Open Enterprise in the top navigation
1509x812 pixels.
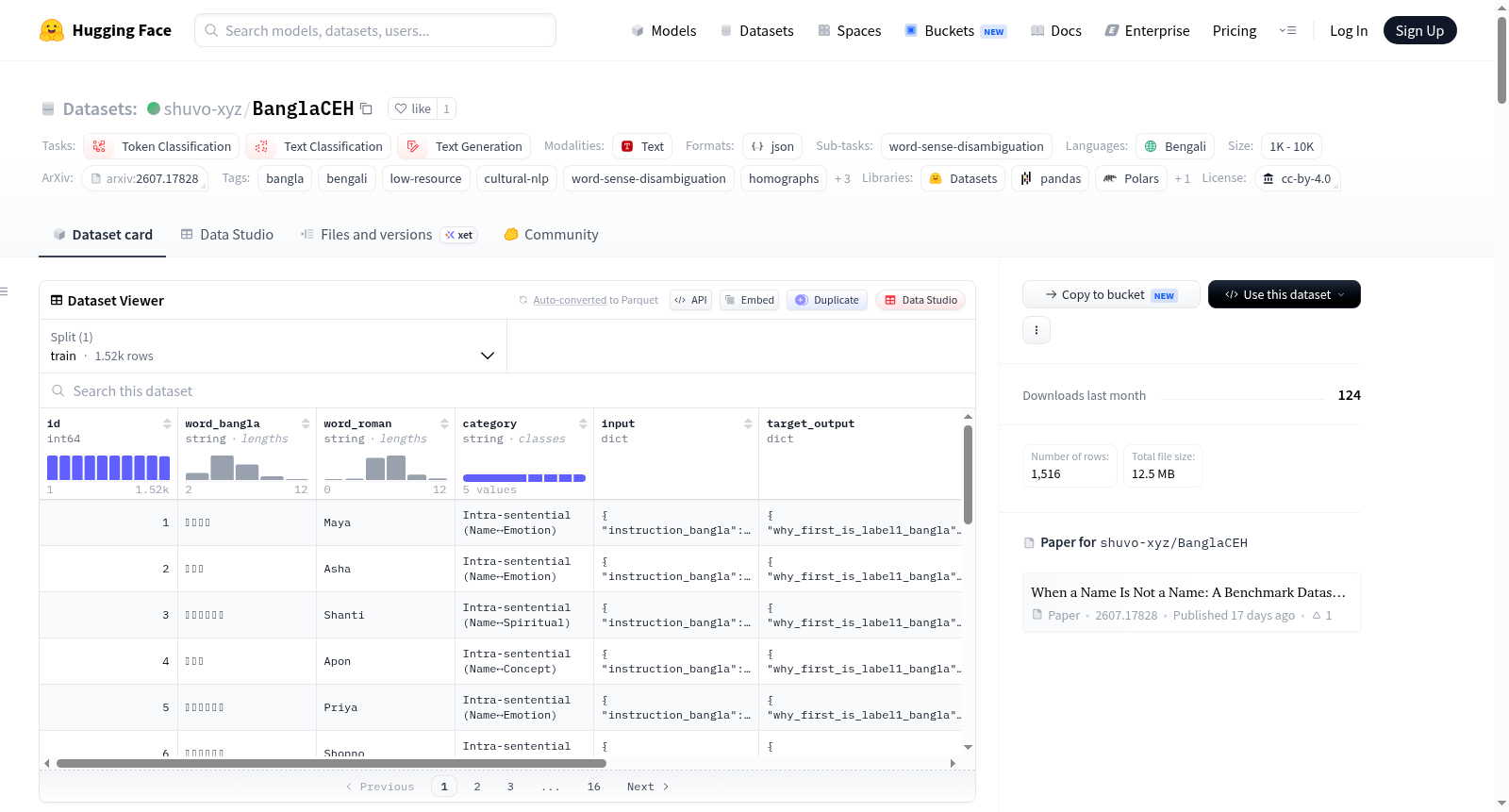[x=1147, y=30]
